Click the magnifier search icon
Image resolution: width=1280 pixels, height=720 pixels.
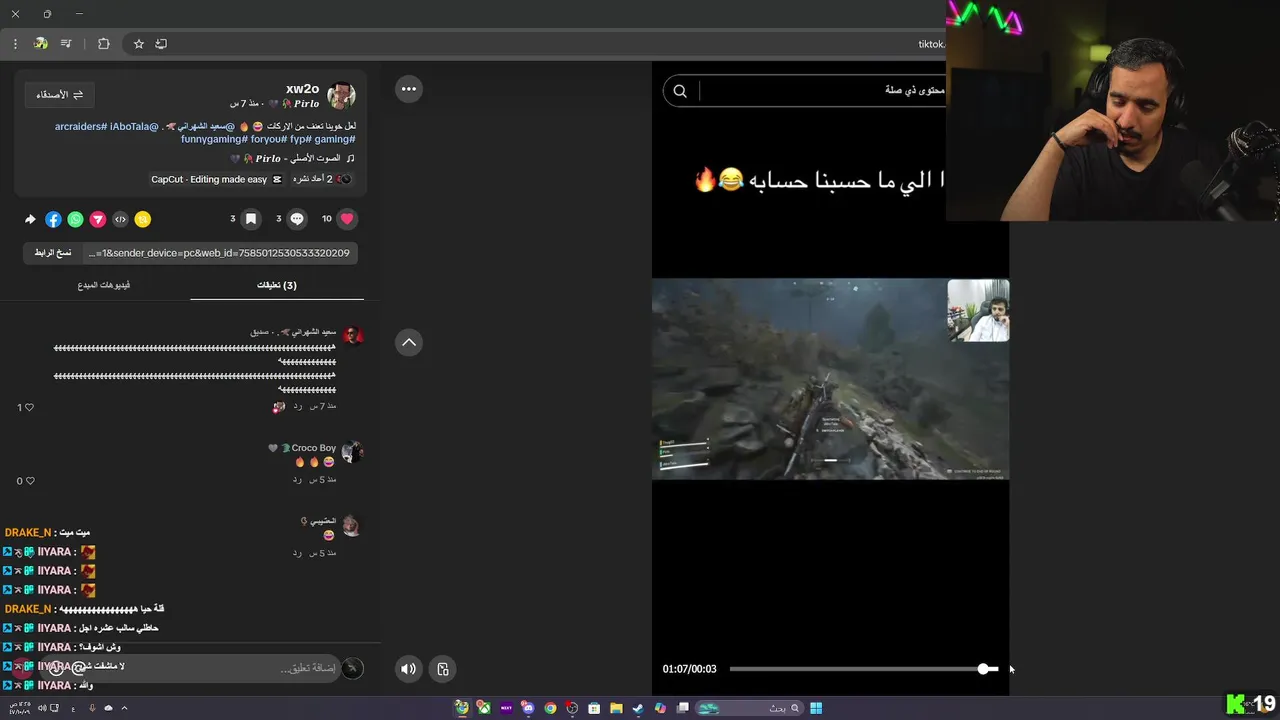680,91
